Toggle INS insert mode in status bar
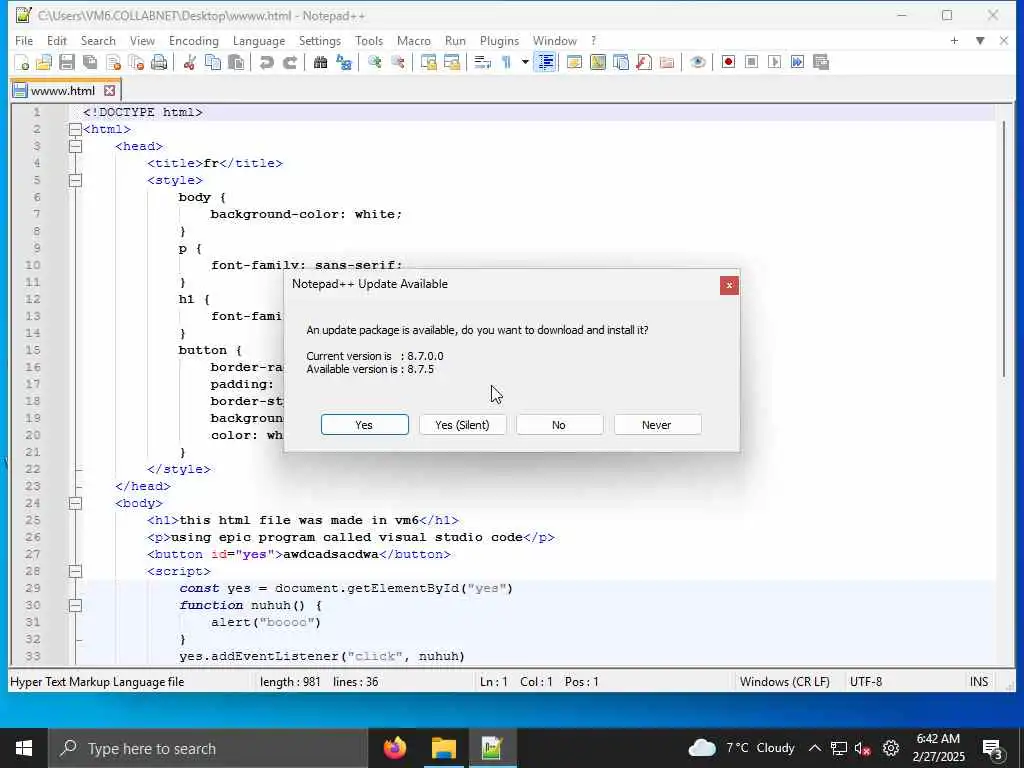Image resolution: width=1024 pixels, height=768 pixels. point(978,682)
